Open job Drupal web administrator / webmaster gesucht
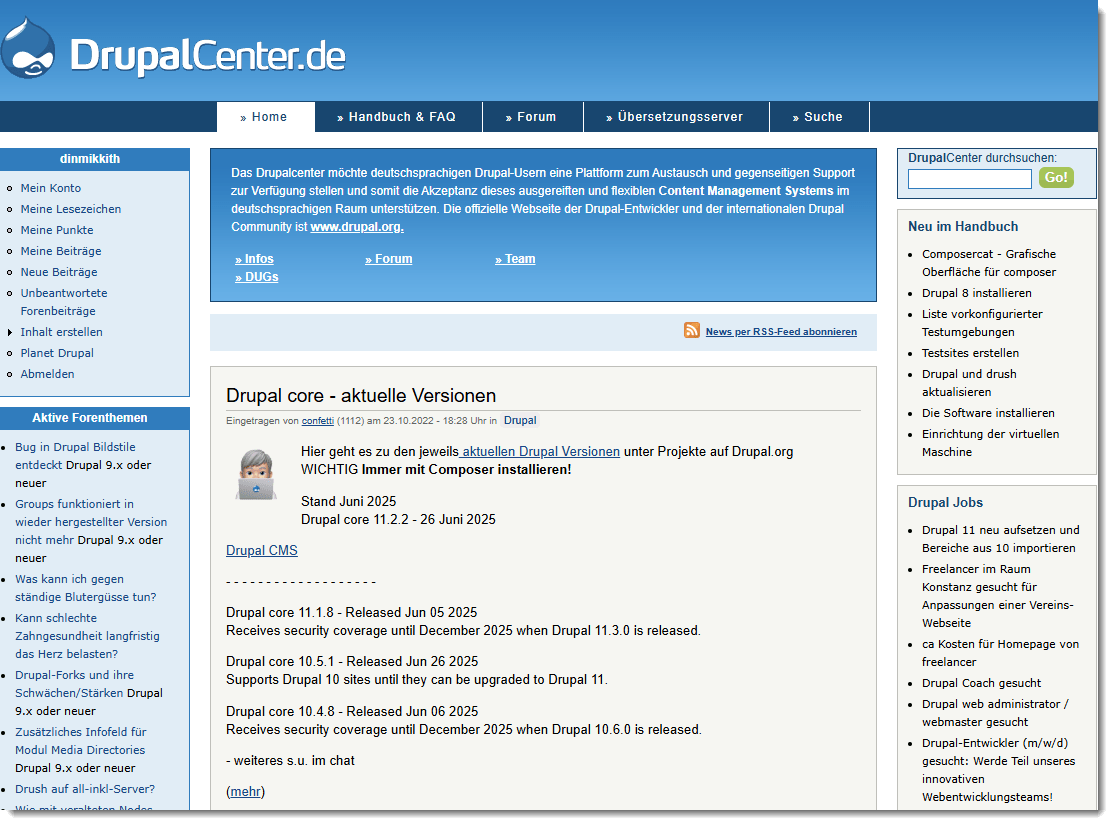The image size is (1113, 825). point(995,713)
